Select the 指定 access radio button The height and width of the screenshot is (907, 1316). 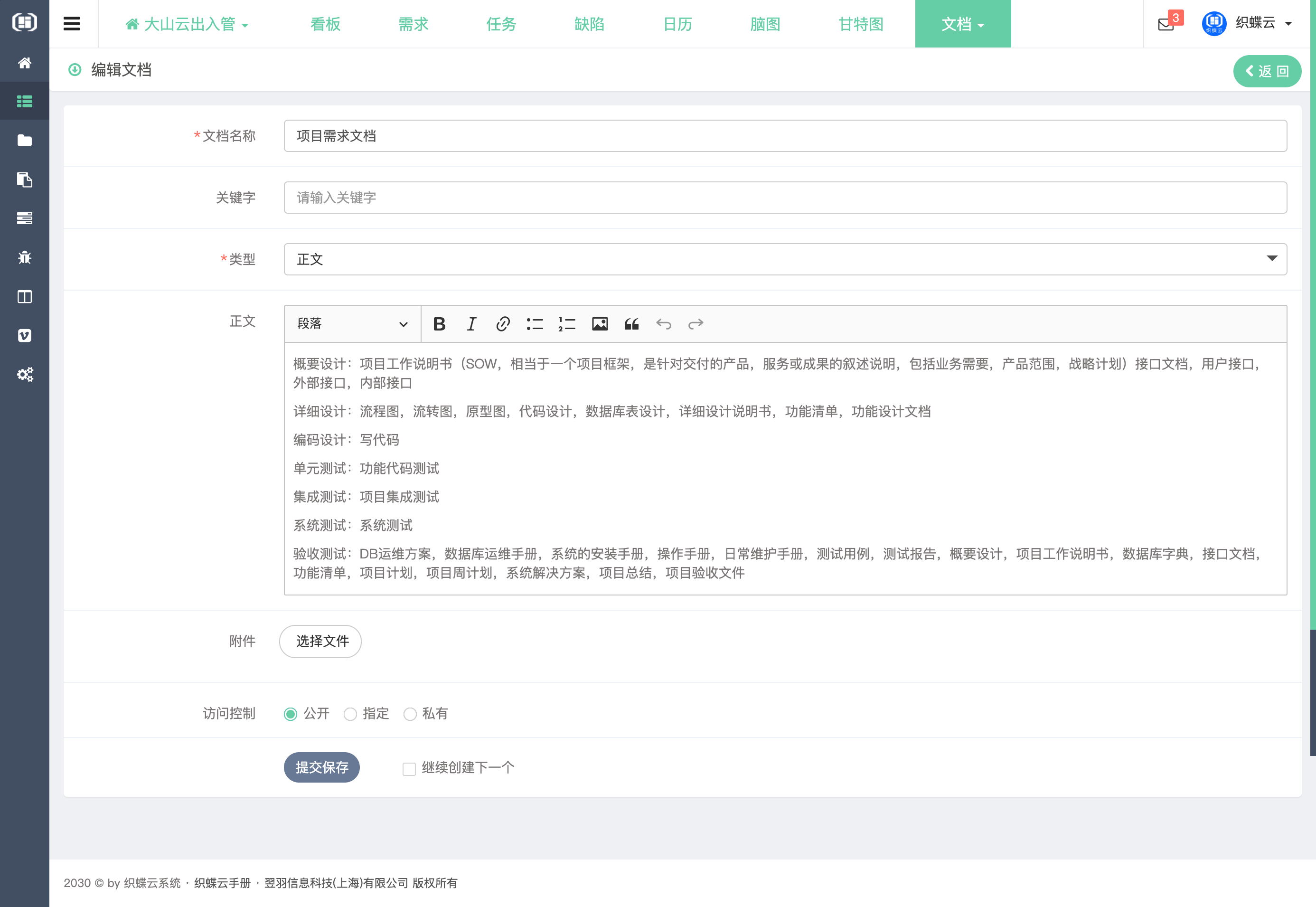350,714
